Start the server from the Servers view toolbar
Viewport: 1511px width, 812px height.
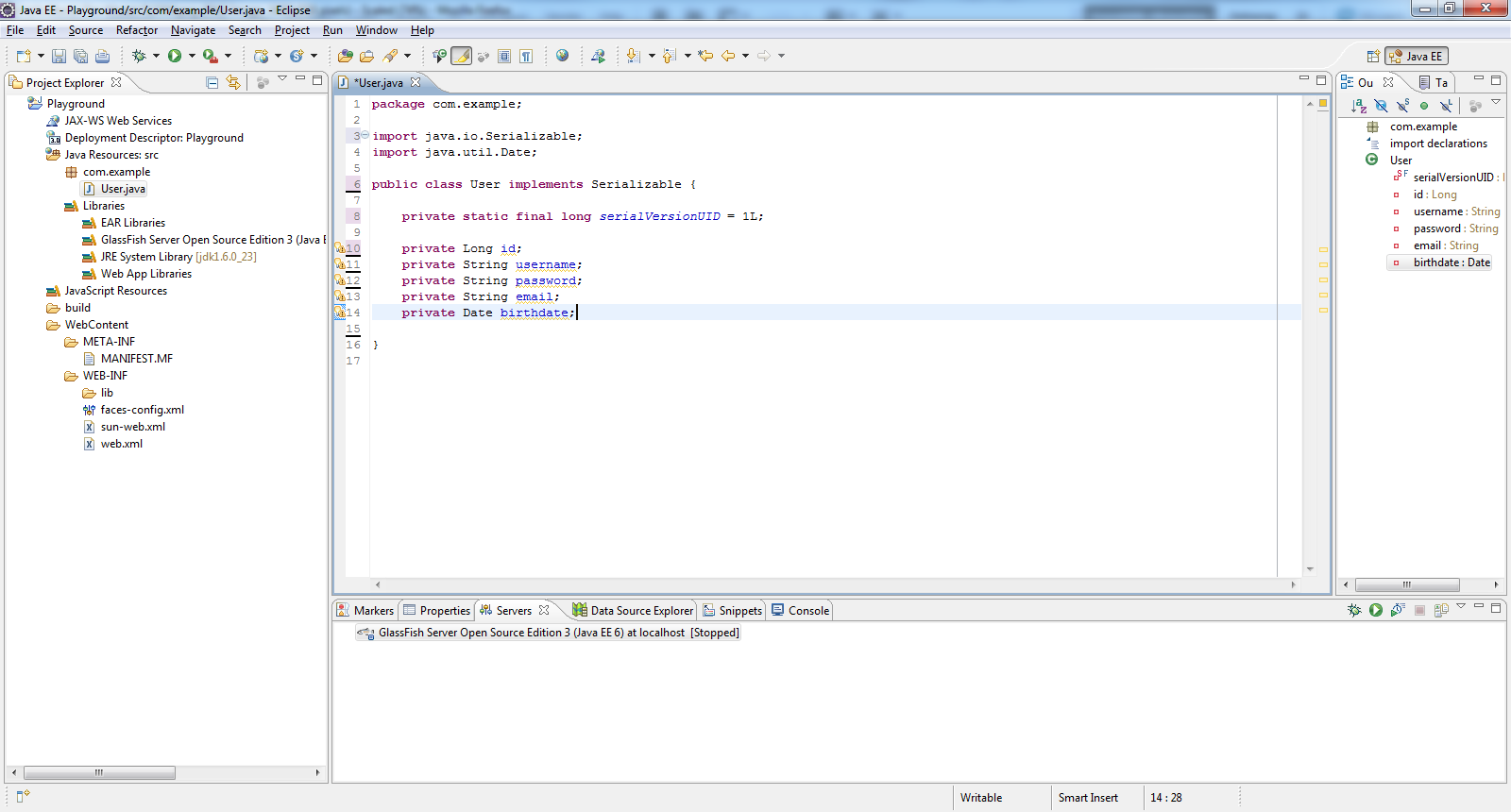click(1376, 610)
